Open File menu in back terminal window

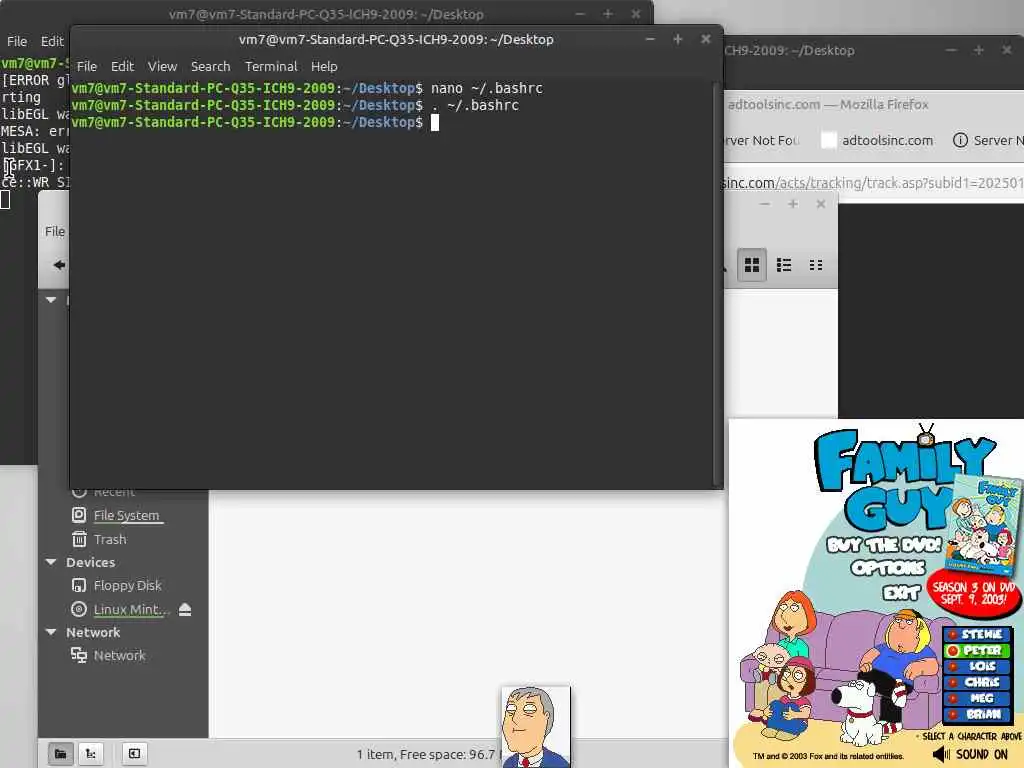pos(17,41)
